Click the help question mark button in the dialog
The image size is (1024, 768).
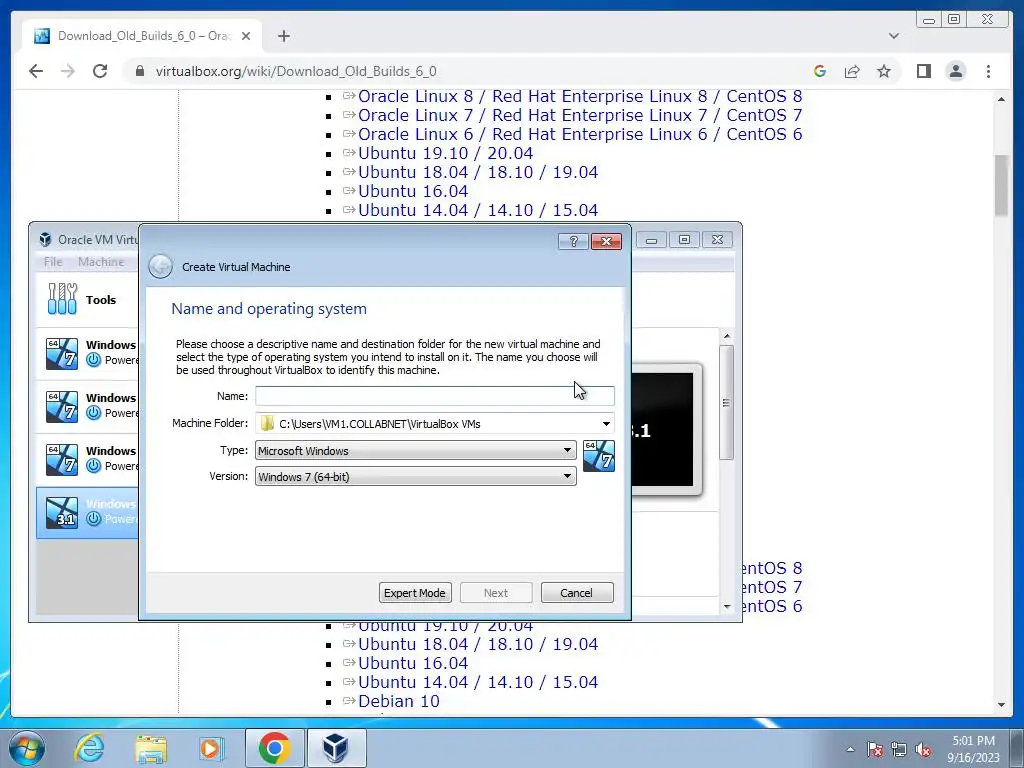pos(573,242)
